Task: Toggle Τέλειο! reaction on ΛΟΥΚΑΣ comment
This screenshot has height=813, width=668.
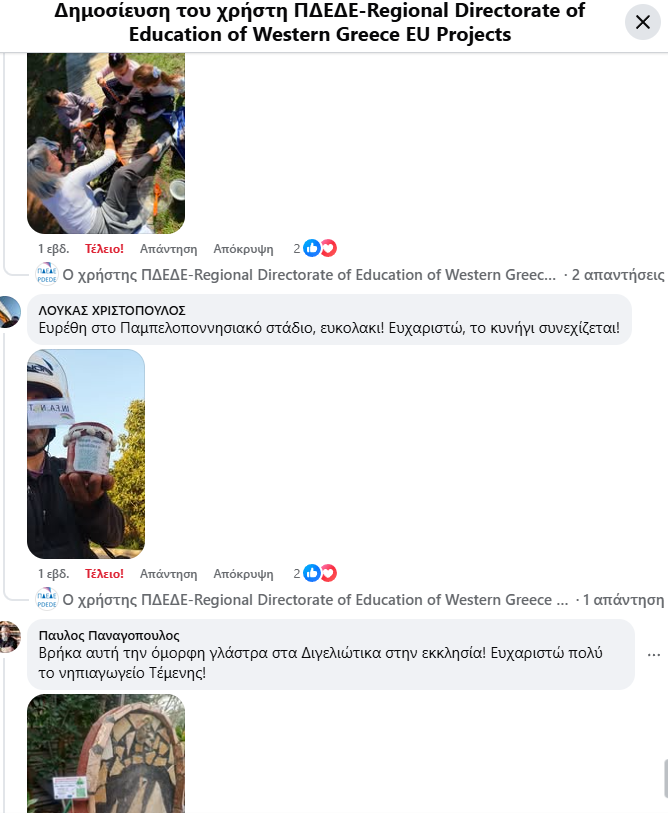Action: pyautogui.click(x=104, y=574)
